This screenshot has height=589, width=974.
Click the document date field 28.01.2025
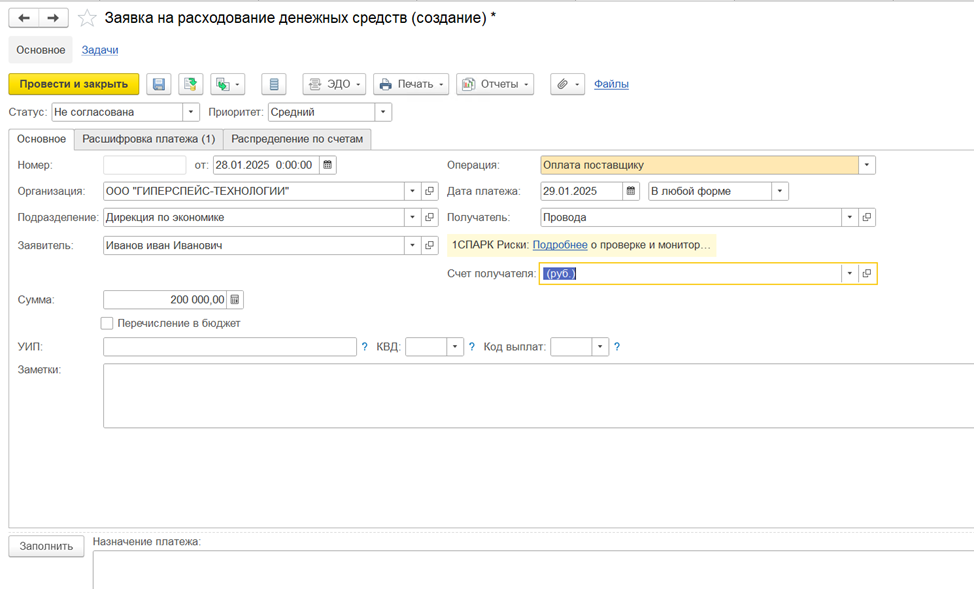coord(266,165)
